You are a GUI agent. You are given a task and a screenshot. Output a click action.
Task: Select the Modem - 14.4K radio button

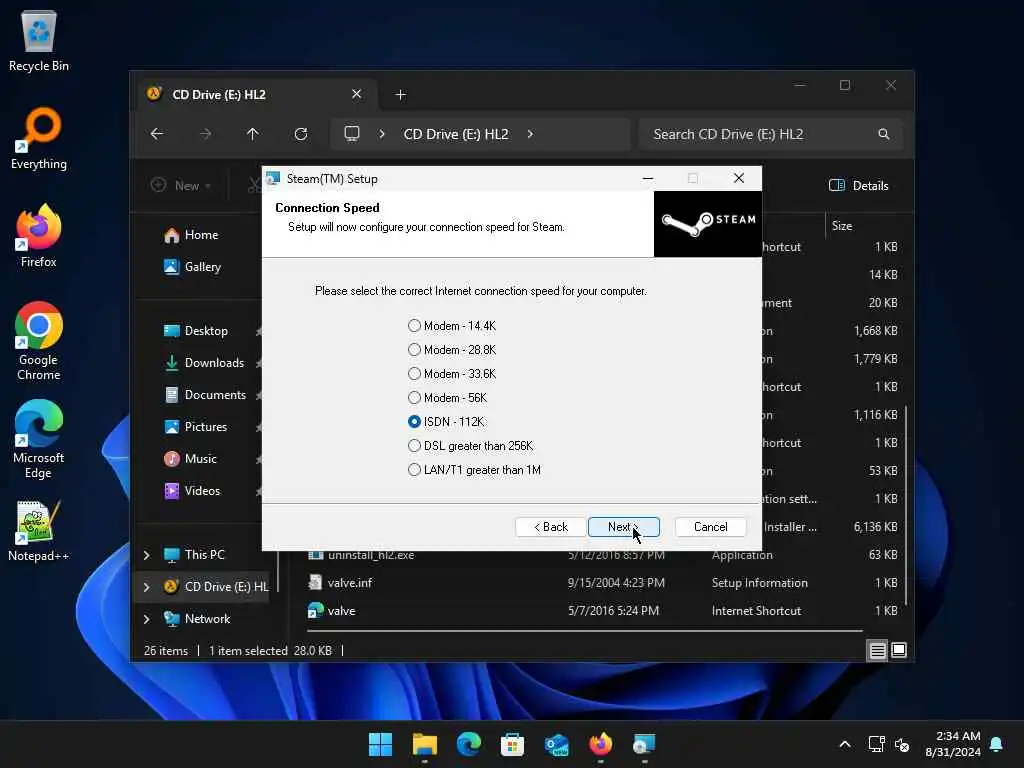[414, 325]
